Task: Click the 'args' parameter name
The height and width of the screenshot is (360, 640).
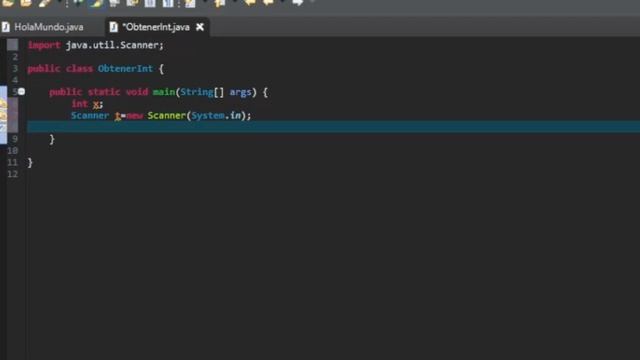Action: pos(240,92)
